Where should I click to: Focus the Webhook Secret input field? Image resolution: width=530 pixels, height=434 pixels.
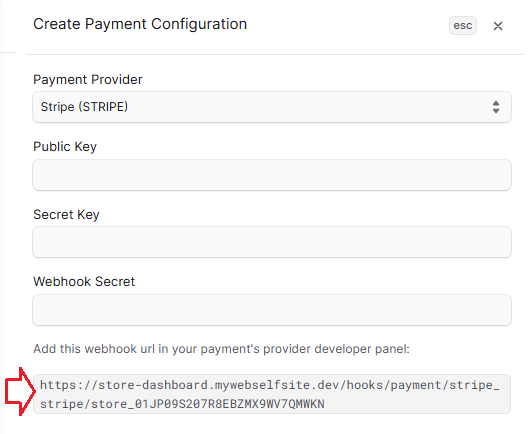[x=272, y=310]
